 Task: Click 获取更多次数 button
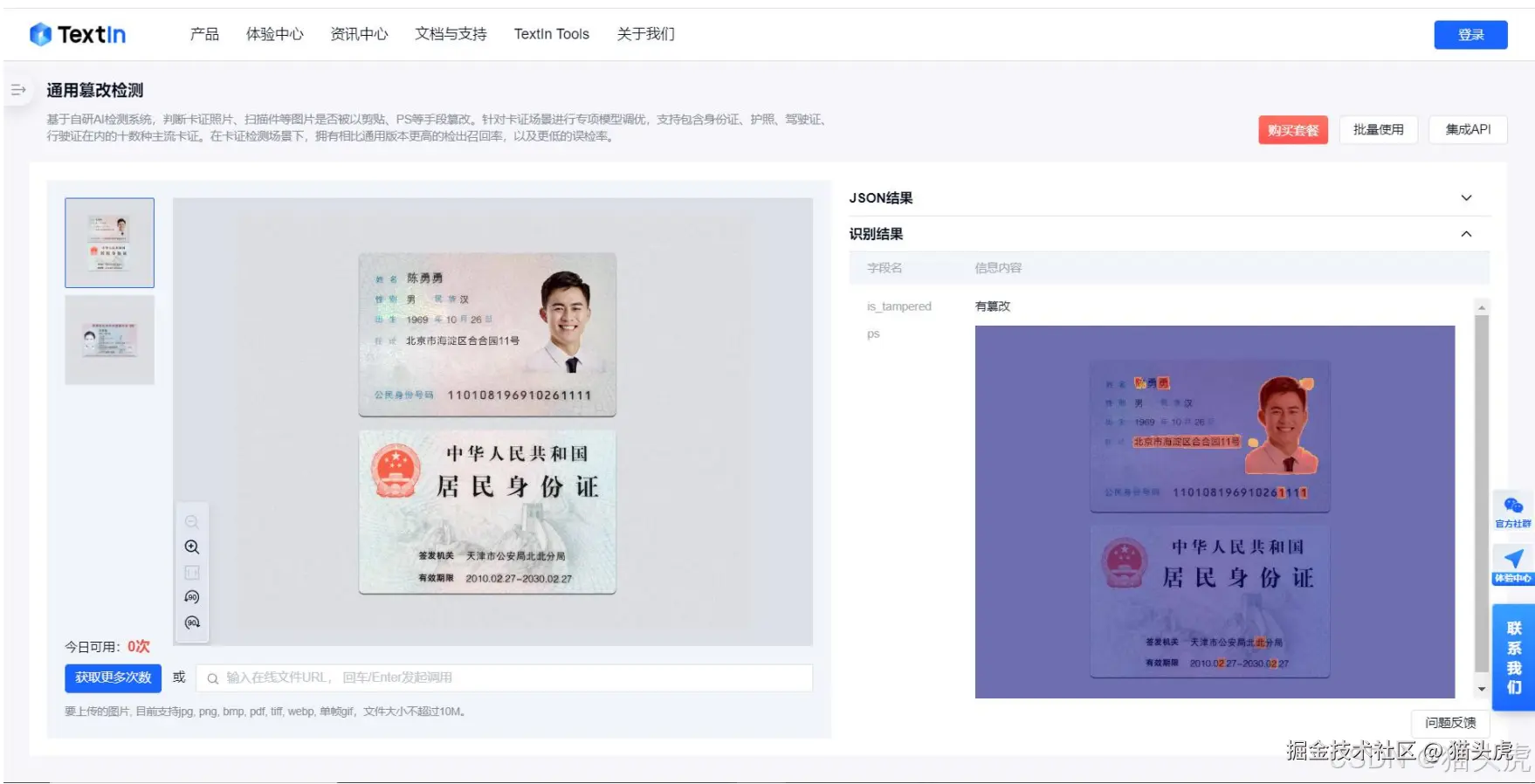[113, 678]
